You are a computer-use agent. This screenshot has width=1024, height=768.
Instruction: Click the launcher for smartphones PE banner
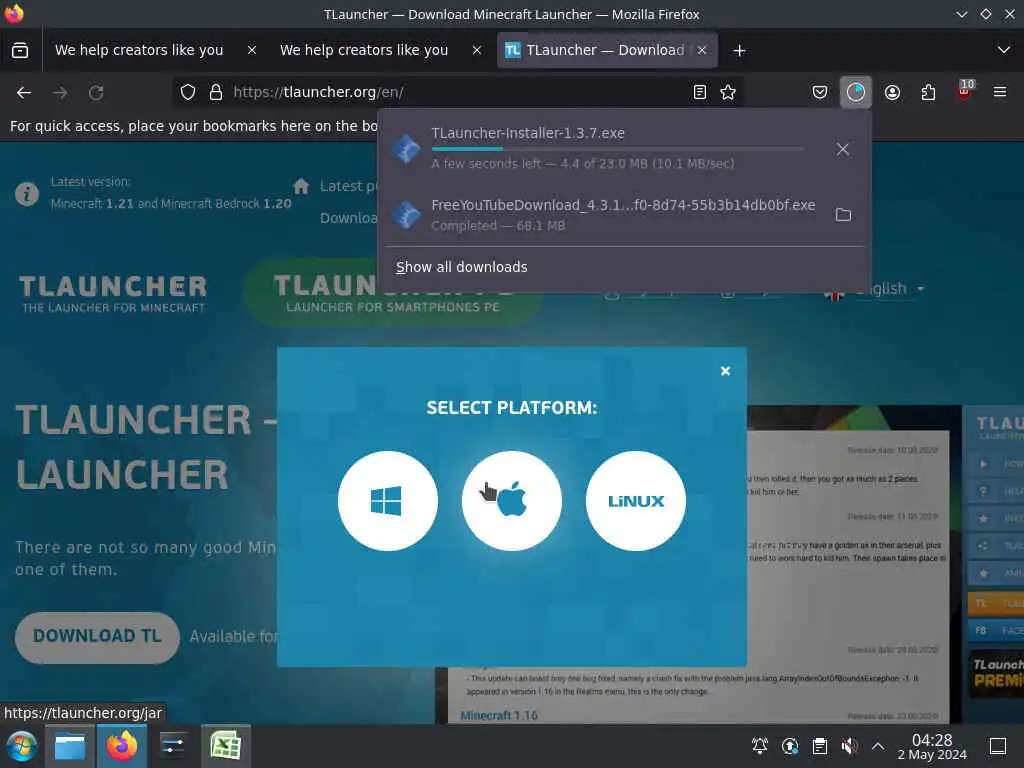coord(392,293)
